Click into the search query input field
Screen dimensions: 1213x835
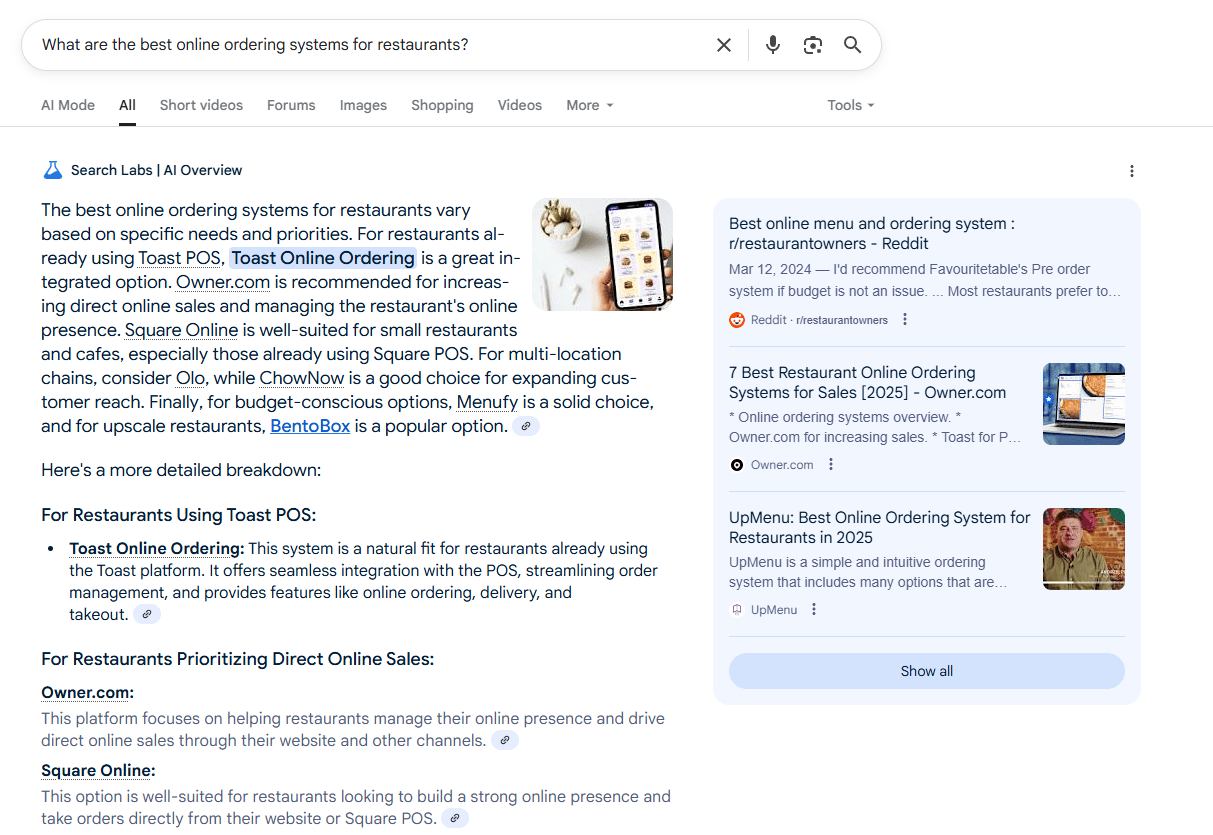[x=370, y=45]
